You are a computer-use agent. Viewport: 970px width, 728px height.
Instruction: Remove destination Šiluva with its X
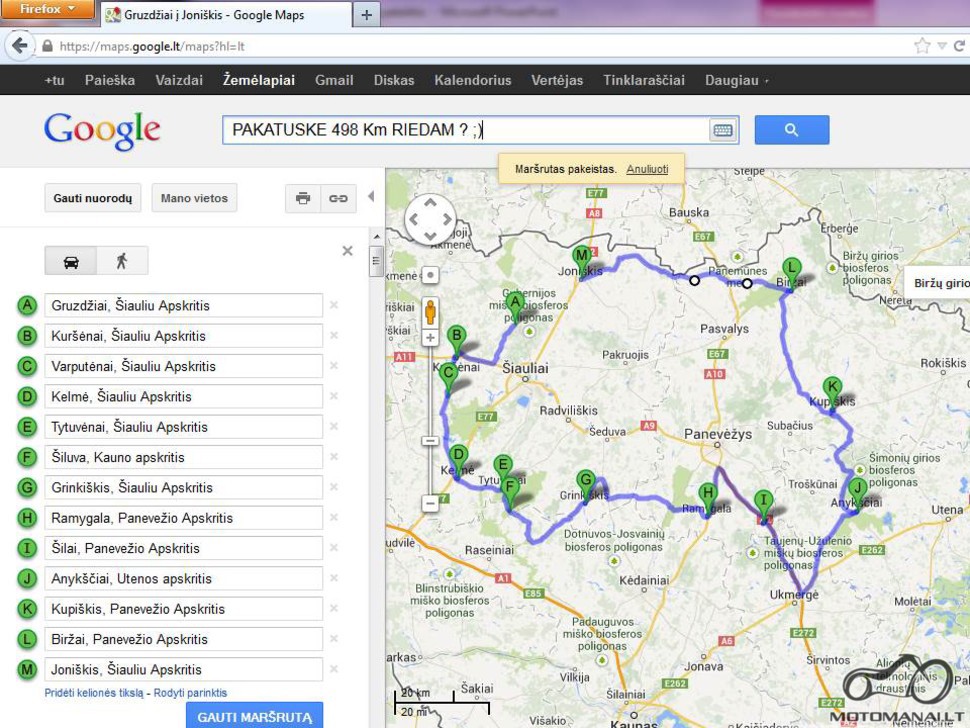coord(334,456)
